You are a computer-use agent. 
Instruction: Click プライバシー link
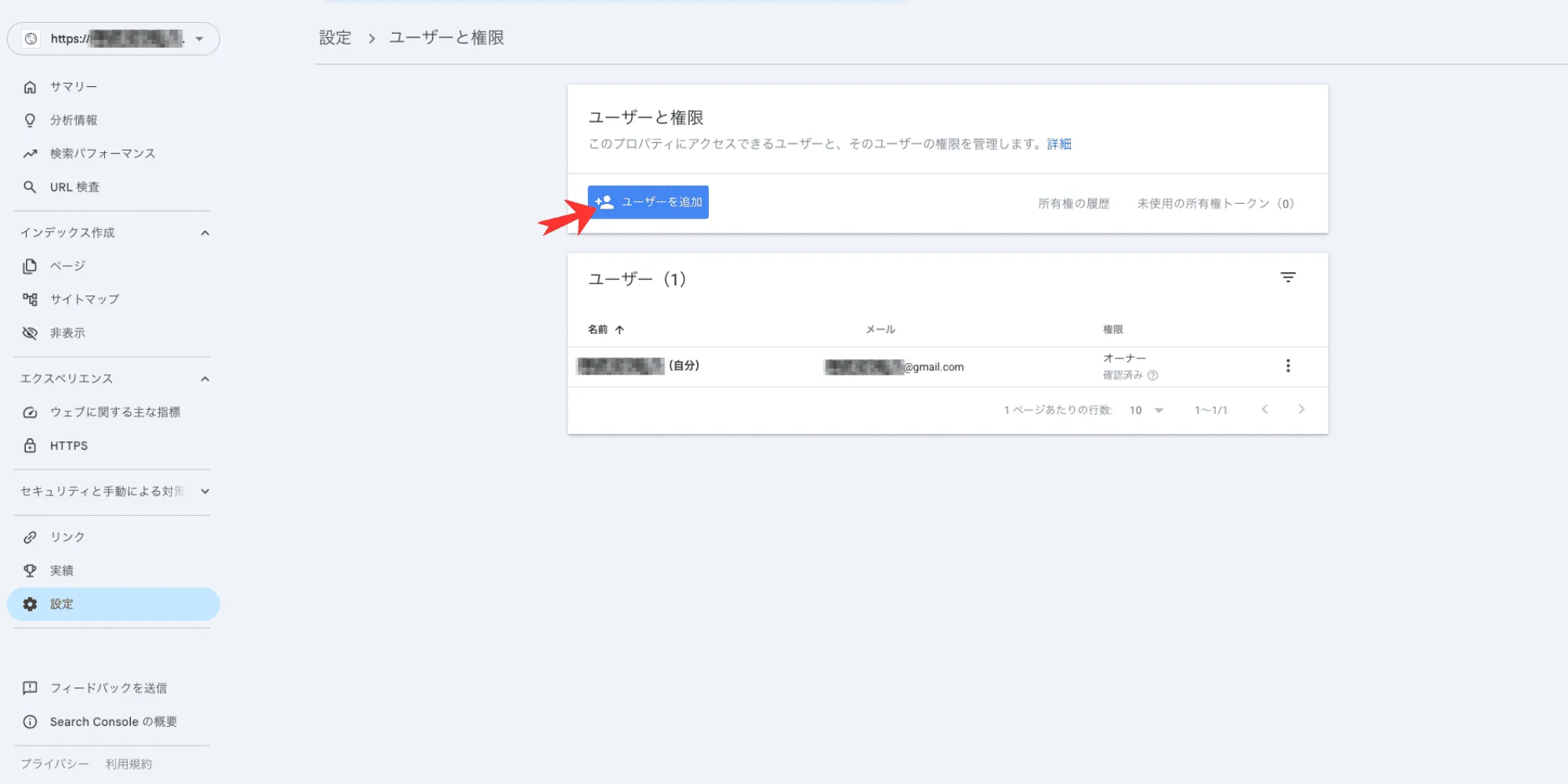55,764
